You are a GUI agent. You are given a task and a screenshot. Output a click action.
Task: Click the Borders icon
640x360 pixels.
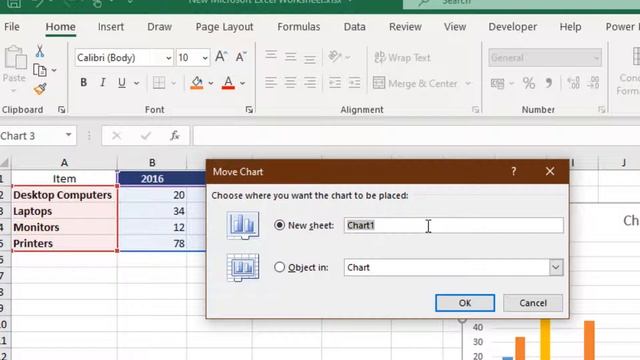pos(159,83)
